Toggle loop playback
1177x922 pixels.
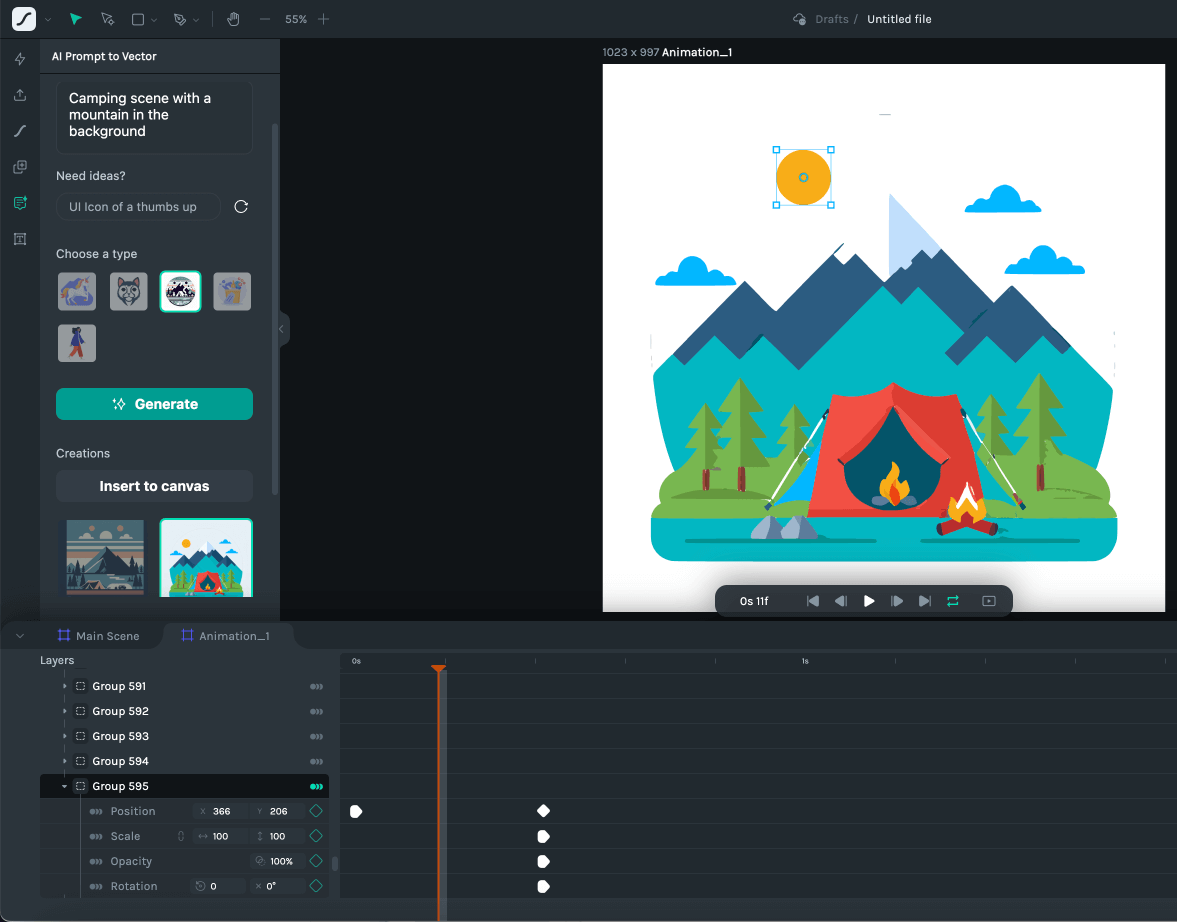coord(953,601)
